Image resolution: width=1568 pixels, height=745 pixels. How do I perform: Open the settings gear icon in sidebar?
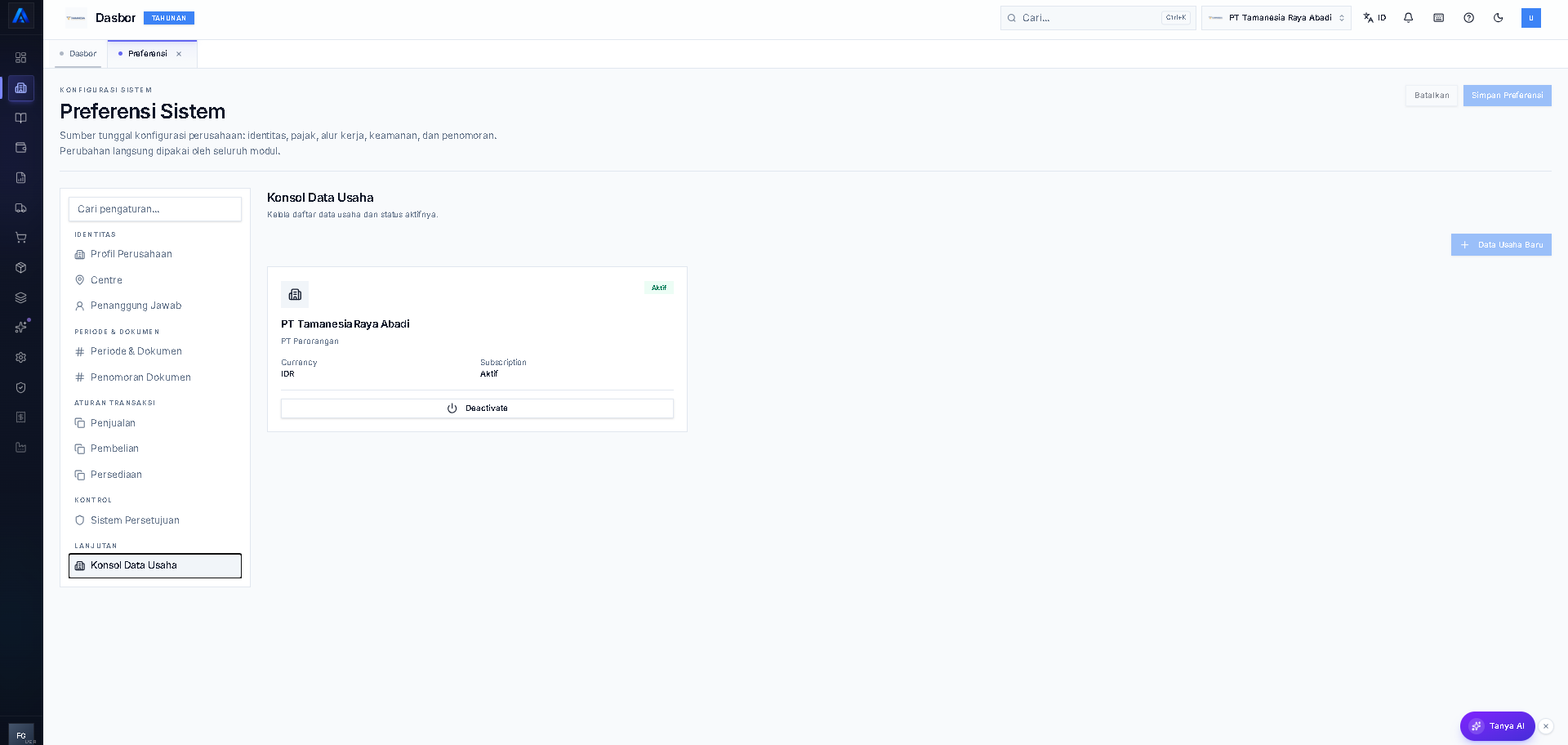click(21, 358)
